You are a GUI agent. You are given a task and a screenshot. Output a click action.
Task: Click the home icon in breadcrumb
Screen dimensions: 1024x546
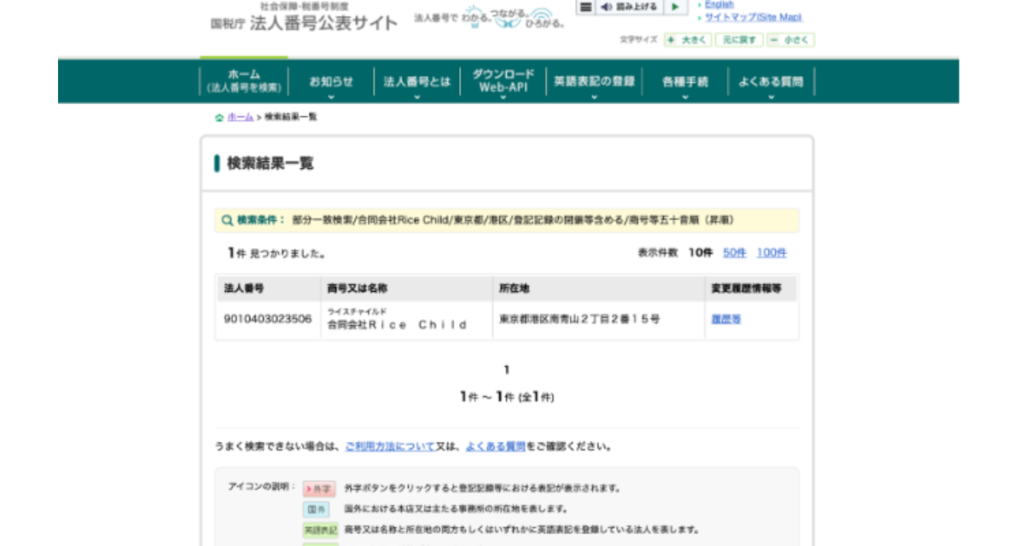tap(219, 118)
